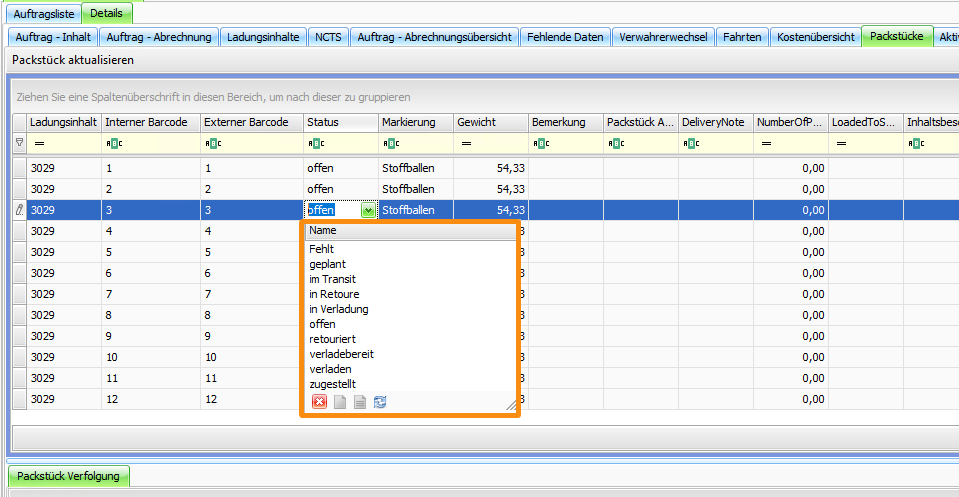This screenshot has width=959, height=497.
Task: Click the row selector of the first row
Action: pyautogui.click(x=19, y=168)
